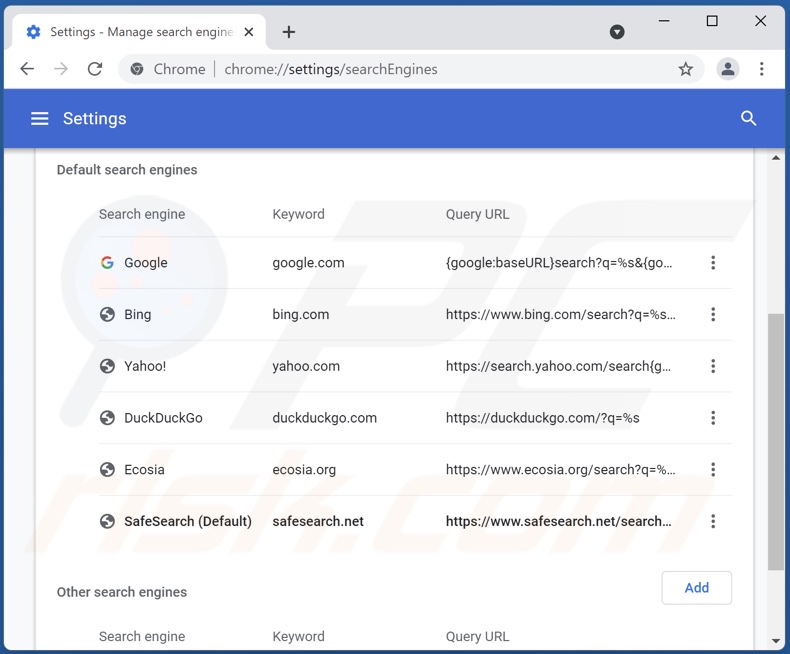Select the safesearch.net keyword
Viewport: 790px width, 654px height.
(x=318, y=521)
